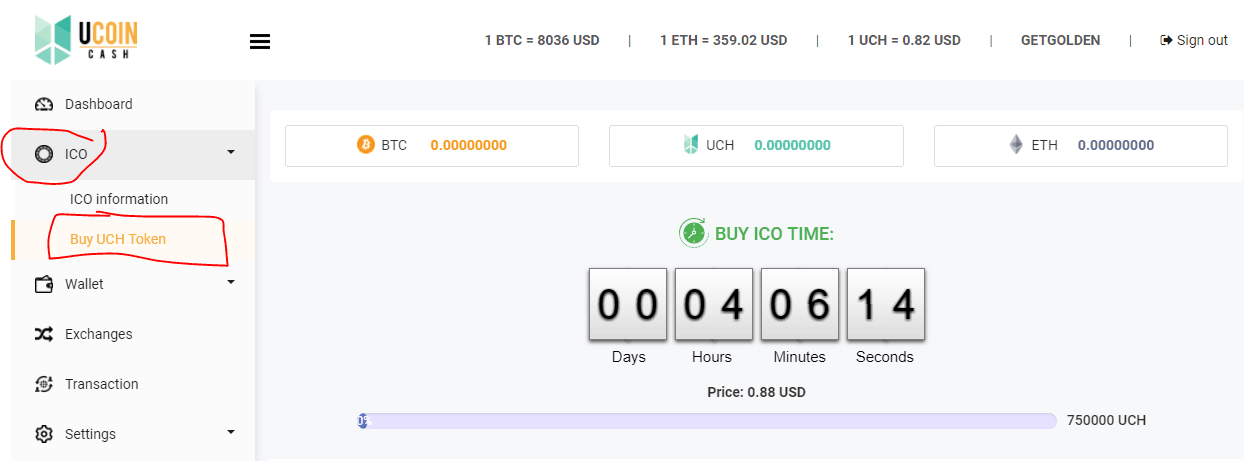Expand the Settings submenu arrow
This screenshot has height=461, width=1244.
tap(231, 433)
